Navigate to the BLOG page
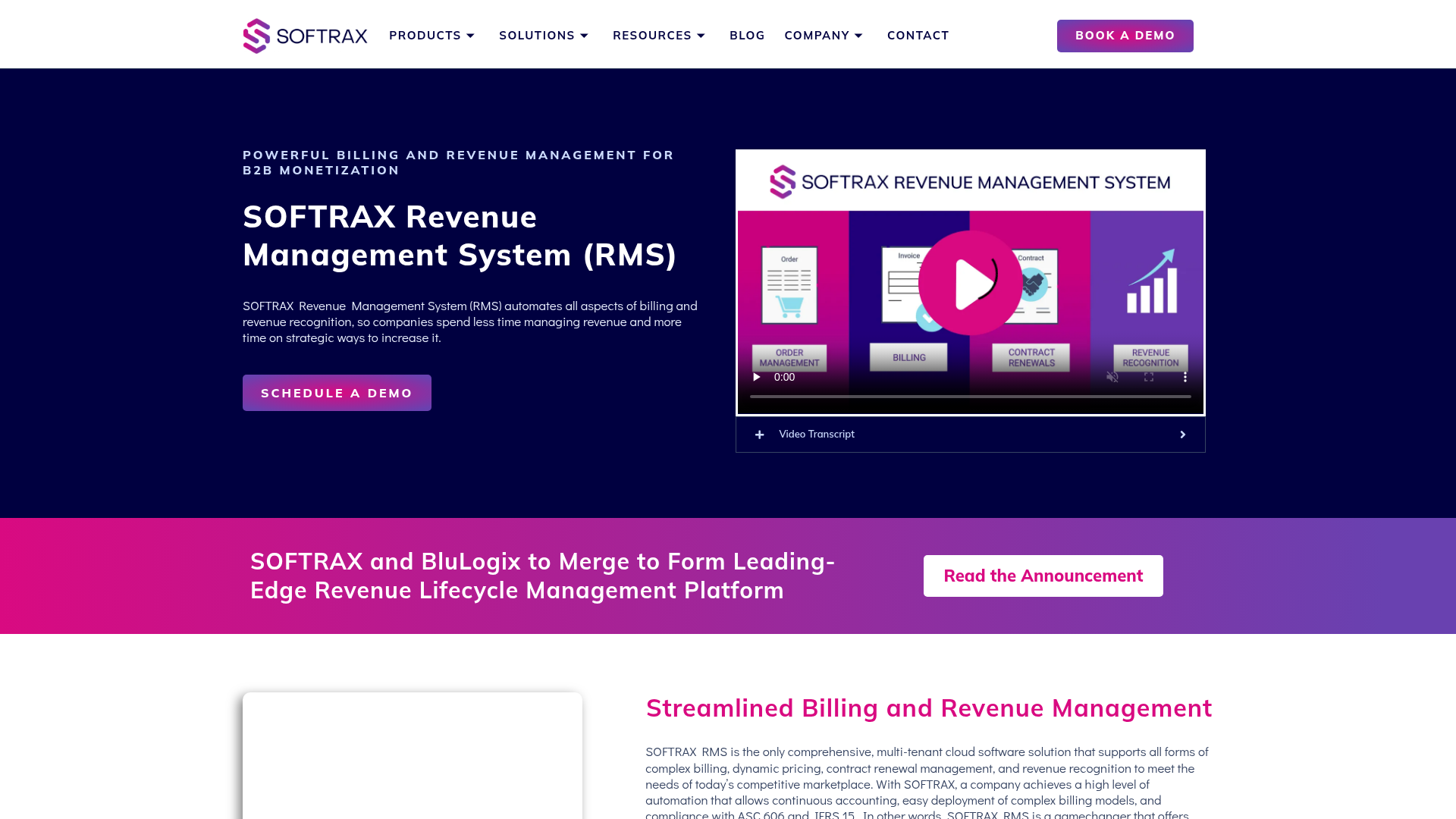The width and height of the screenshot is (1456, 819). (747, 35)
